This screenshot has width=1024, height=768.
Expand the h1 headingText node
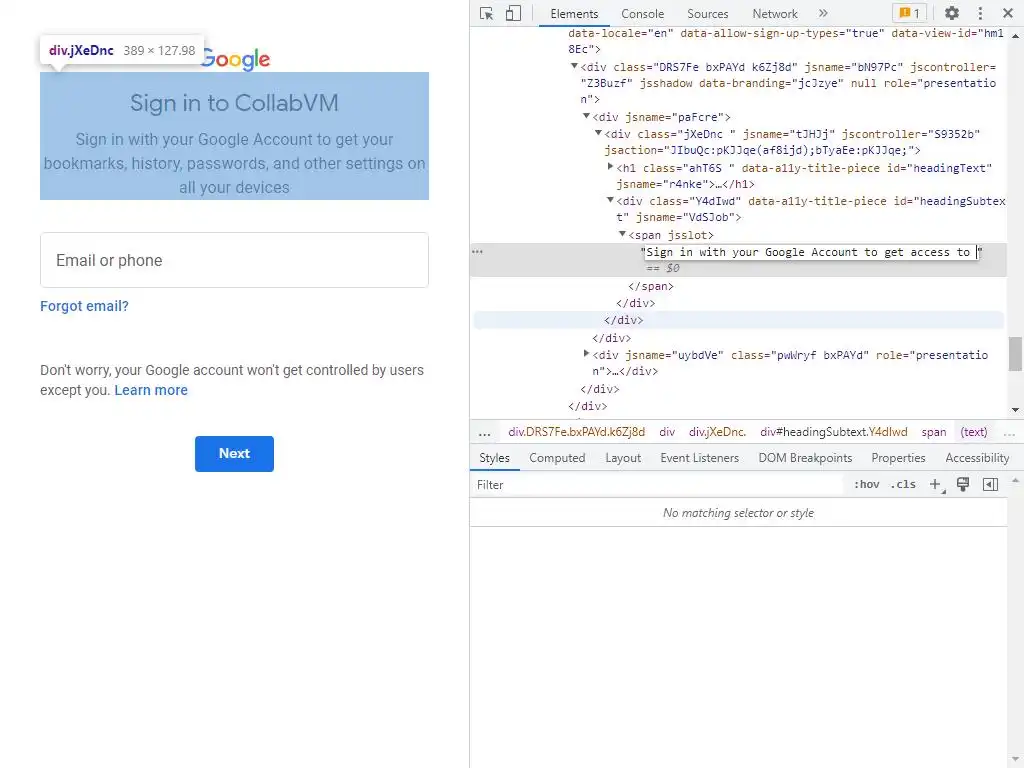pyautogui.click(x=611, y=167)
